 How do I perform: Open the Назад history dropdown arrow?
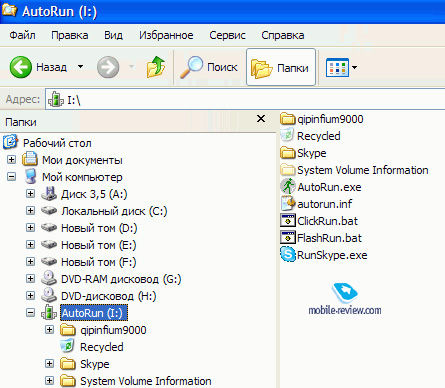click(80, 67)
